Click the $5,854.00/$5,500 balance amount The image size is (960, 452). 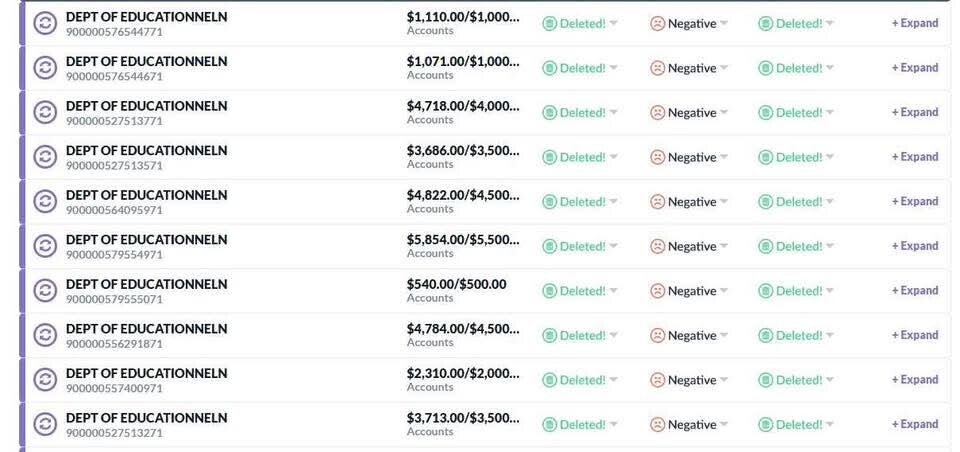pos(463,239)
